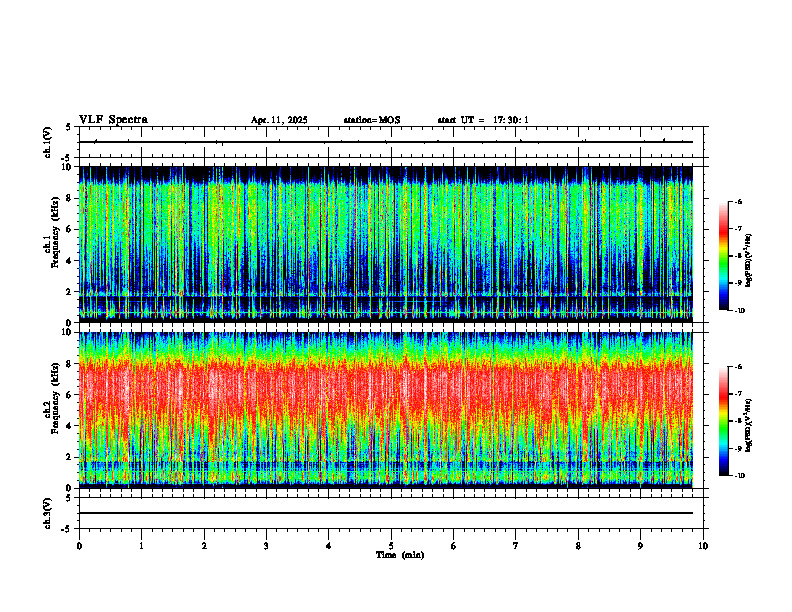
Task: Click the "1" tick on time axis
Action: (142, 546)
